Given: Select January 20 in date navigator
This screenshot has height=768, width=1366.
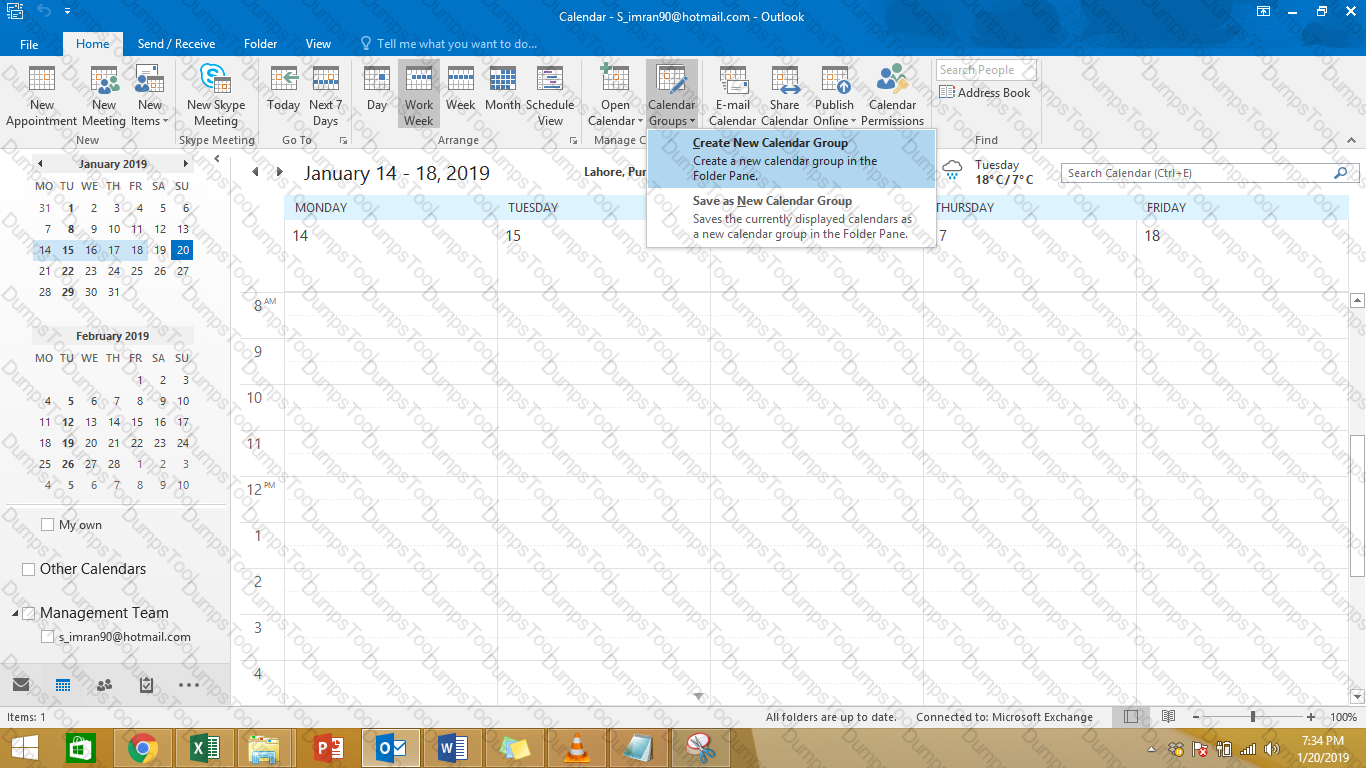Looking at the screenshot, I should point(182,250).
